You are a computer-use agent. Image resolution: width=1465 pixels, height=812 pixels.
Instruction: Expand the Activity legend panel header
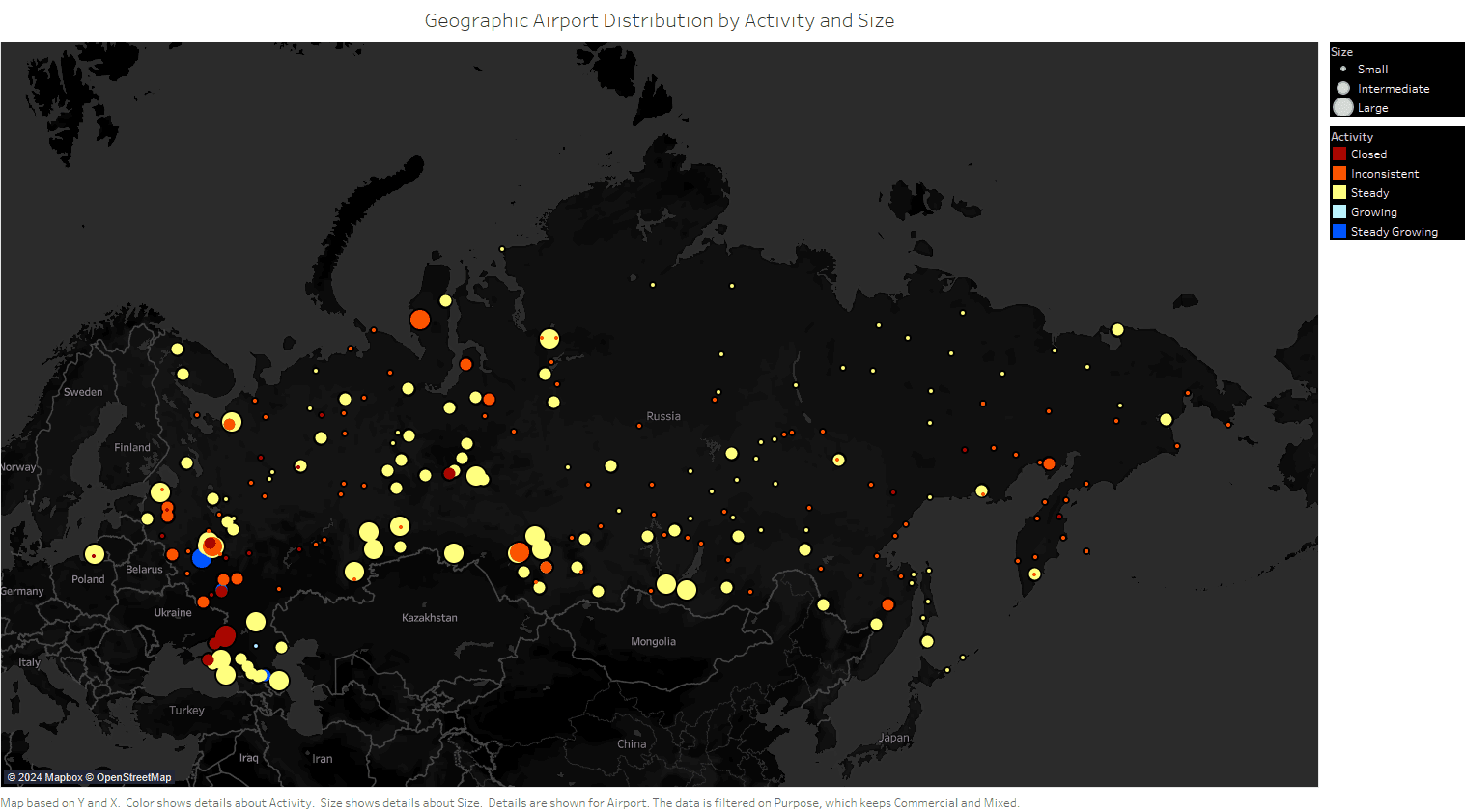1352,136
